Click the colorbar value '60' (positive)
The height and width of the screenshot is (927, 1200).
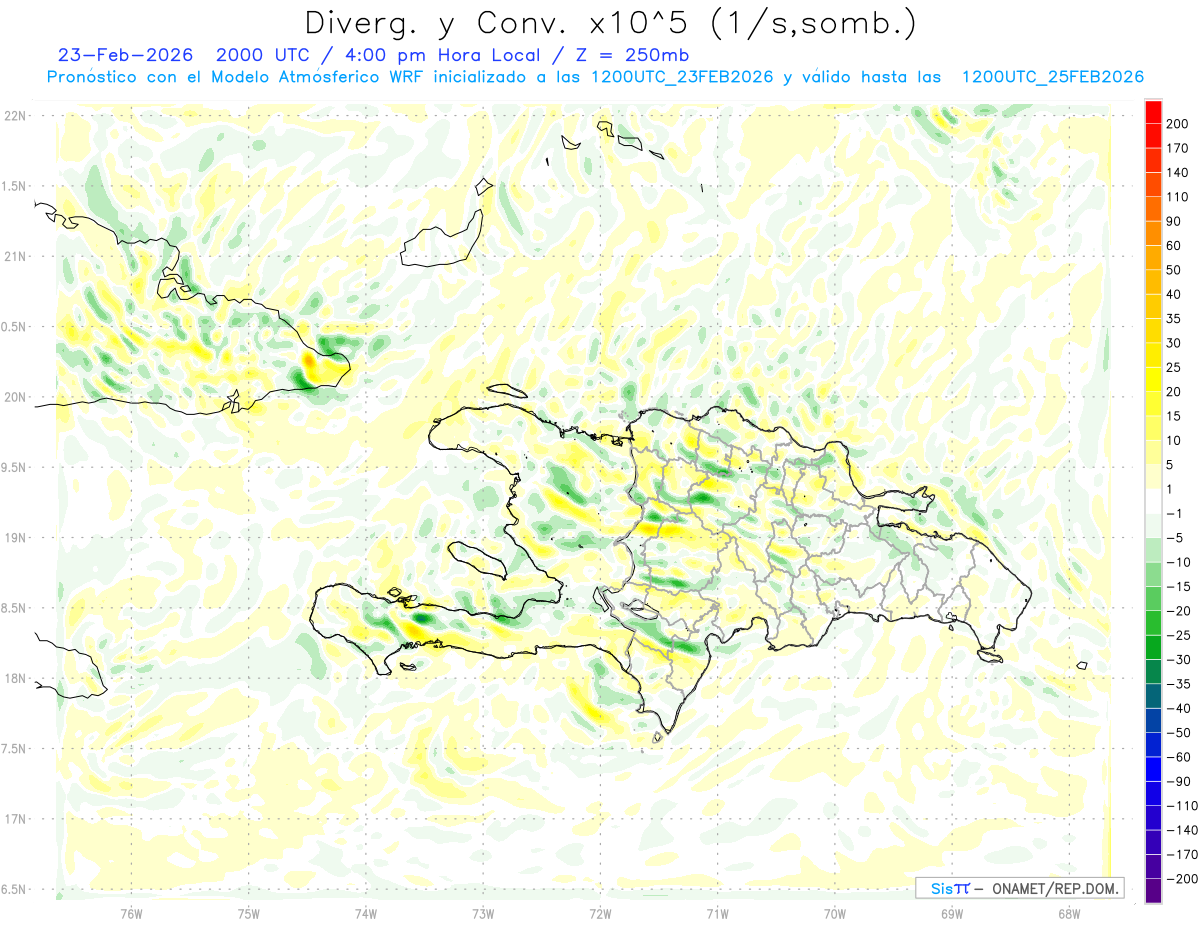[x=1174, y=246]
